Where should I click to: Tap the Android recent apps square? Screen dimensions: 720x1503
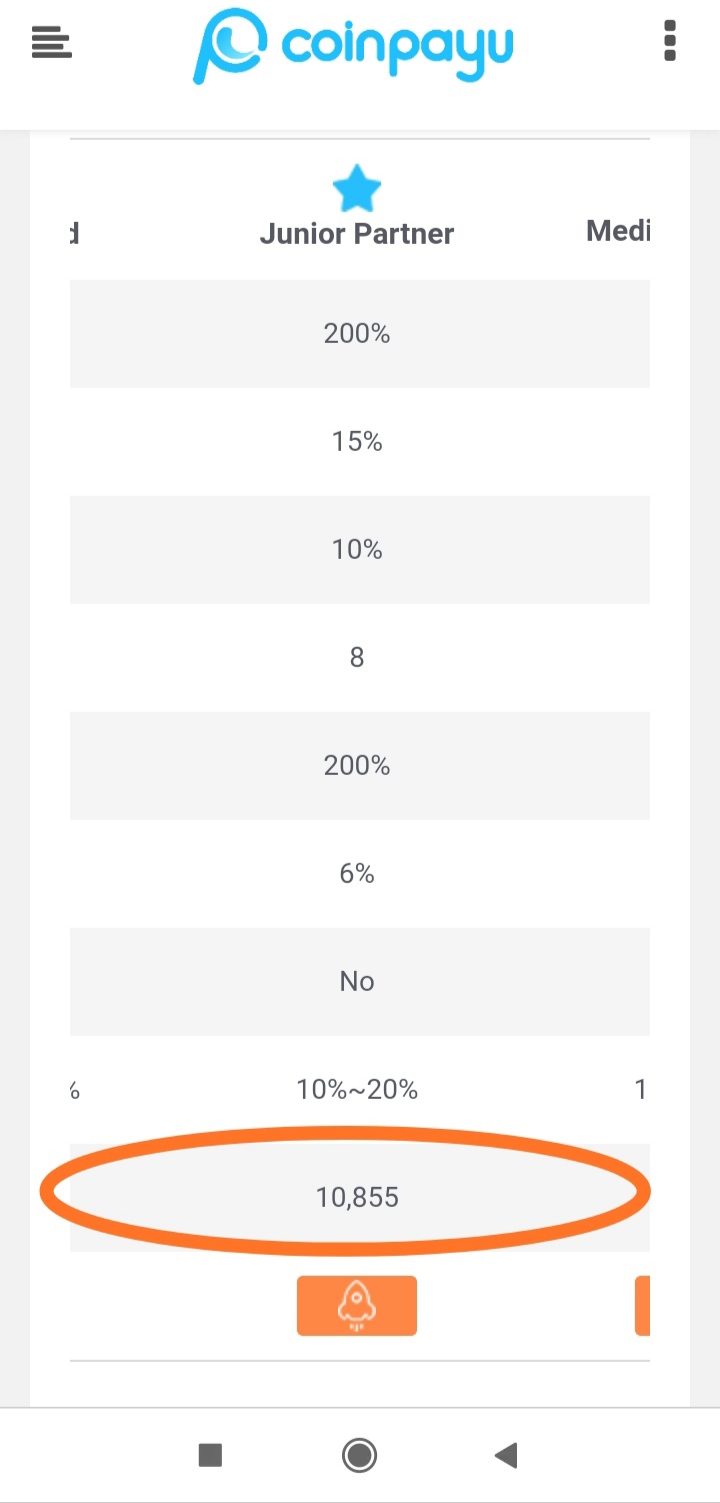[x=210, y=1455]
